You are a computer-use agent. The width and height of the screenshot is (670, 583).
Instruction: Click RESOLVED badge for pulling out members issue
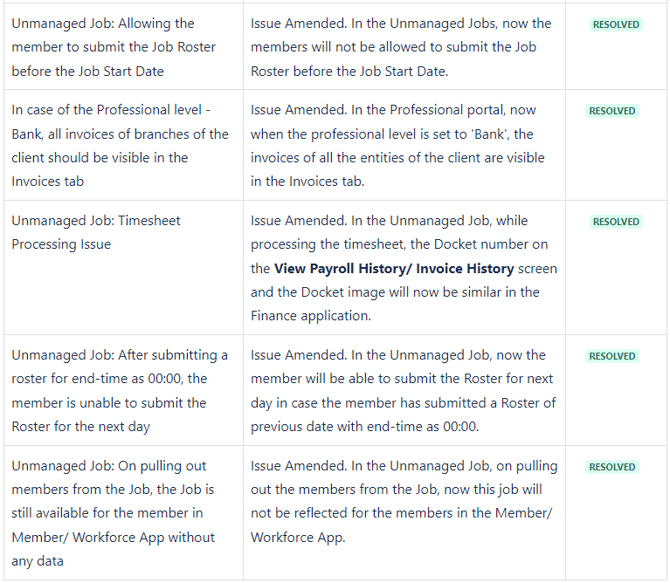coord(612,467)
